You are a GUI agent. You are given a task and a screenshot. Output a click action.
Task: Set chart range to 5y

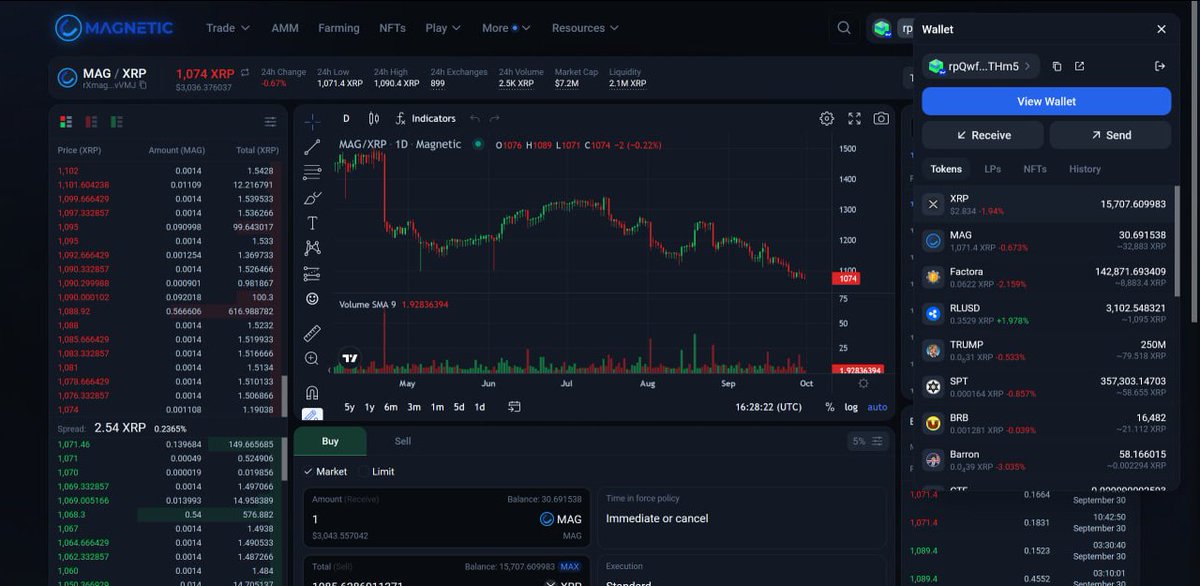point(349,407)
